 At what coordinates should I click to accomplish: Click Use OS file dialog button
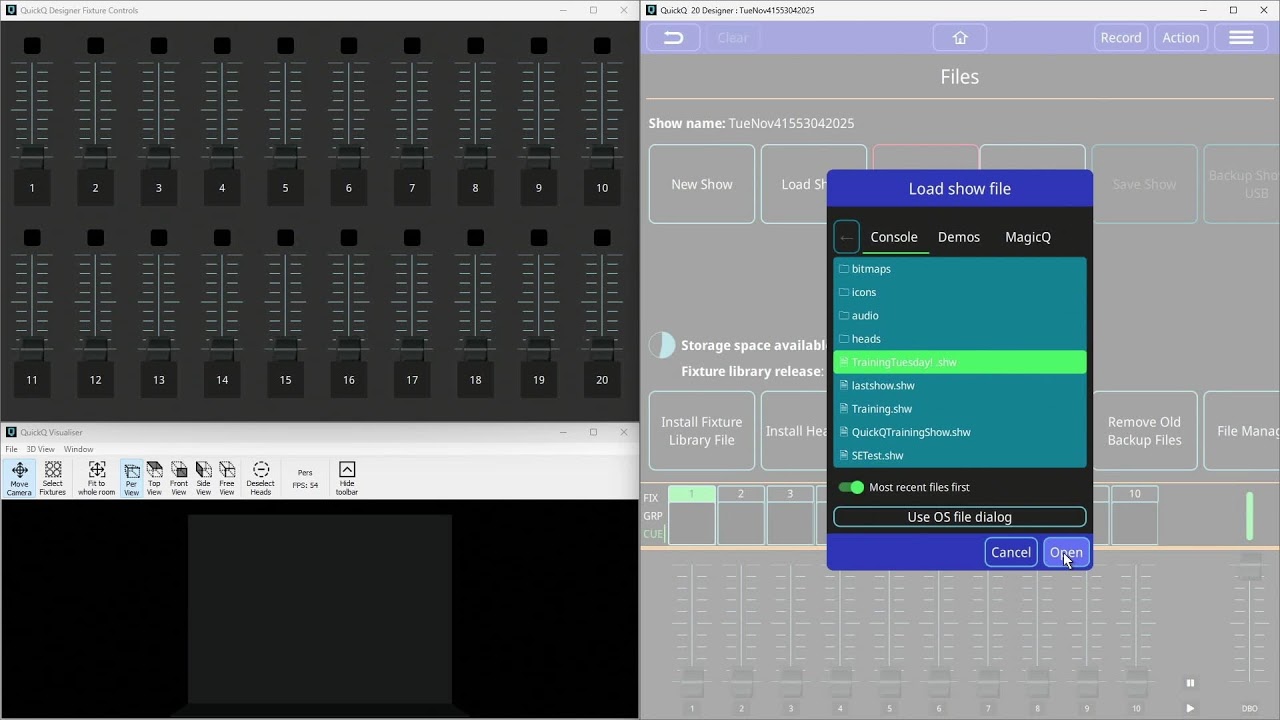point(960,517)
